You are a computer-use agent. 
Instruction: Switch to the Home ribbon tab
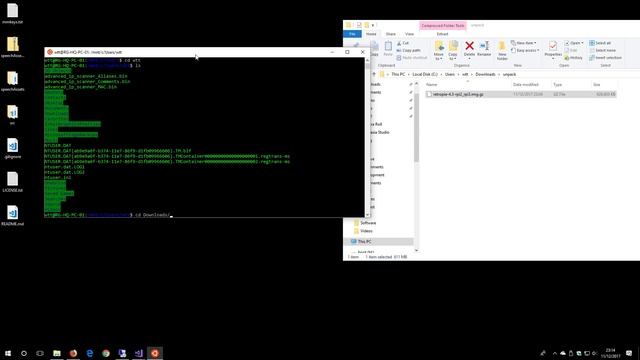coord(371,34)
